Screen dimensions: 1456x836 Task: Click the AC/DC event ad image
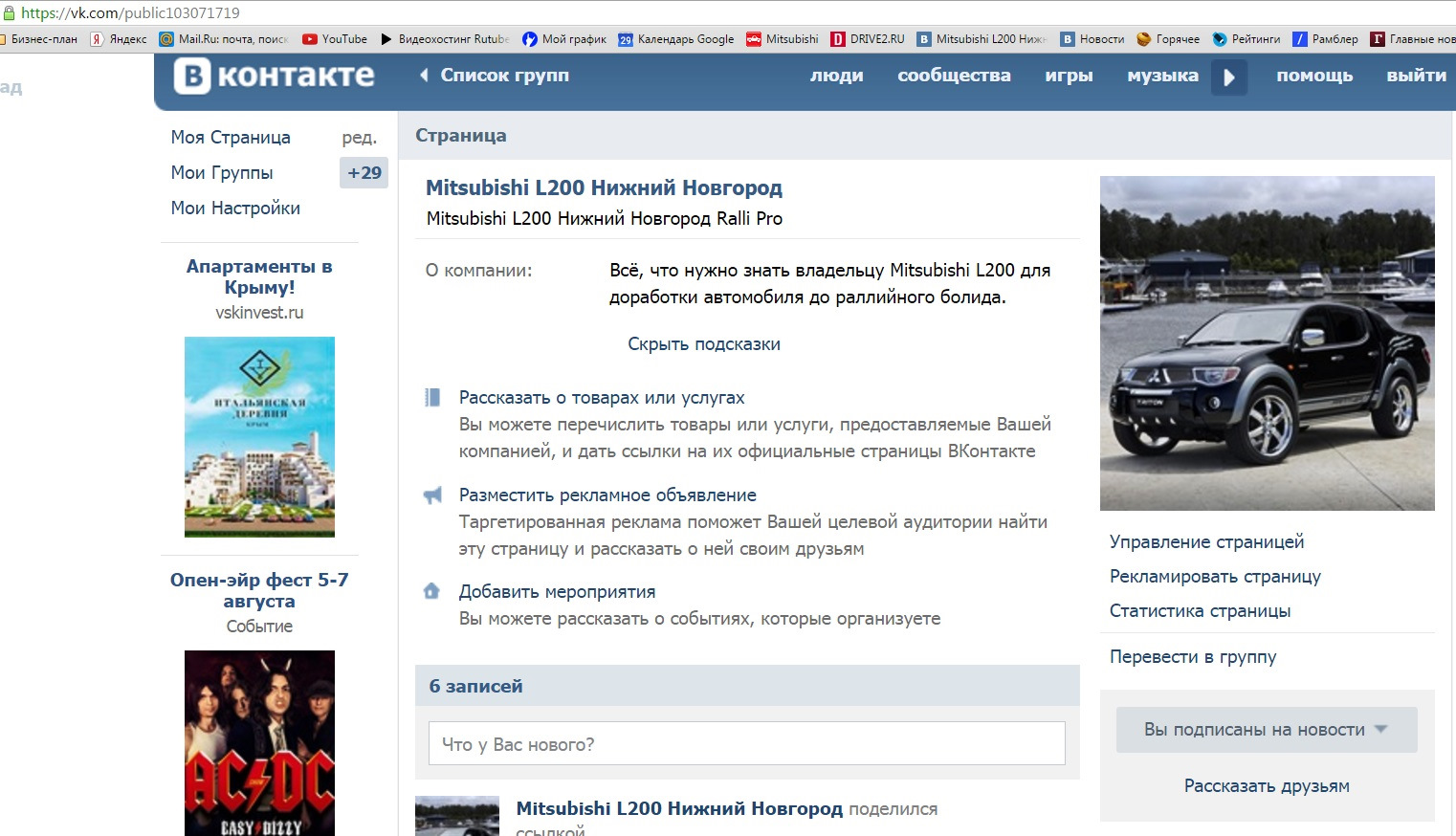(259, 743)
